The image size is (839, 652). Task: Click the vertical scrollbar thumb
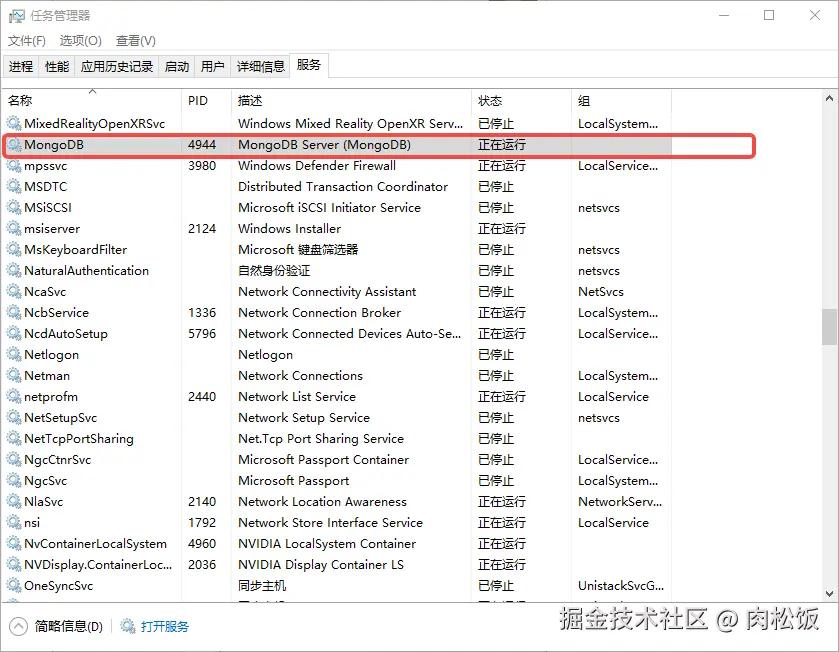(829, 327)
